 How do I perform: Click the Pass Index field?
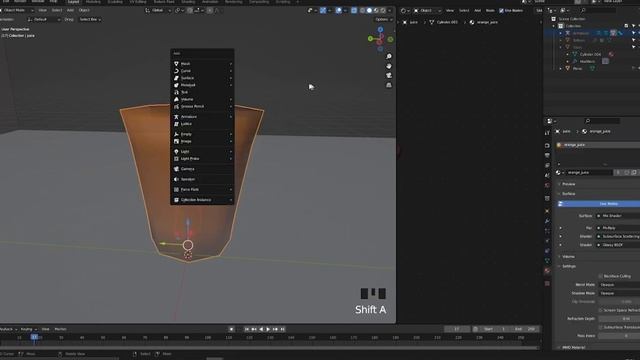(x=619, y=336)
